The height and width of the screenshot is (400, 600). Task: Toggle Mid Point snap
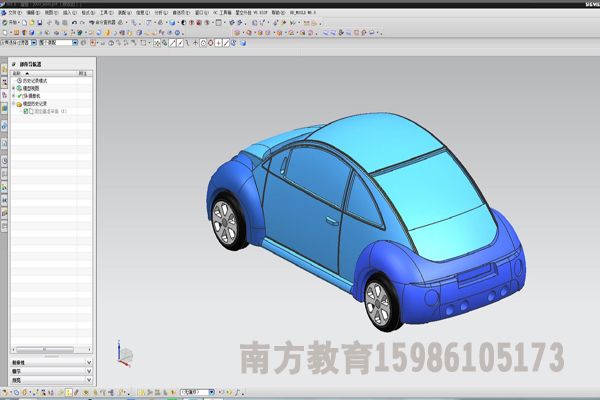(x=180, y=43)
